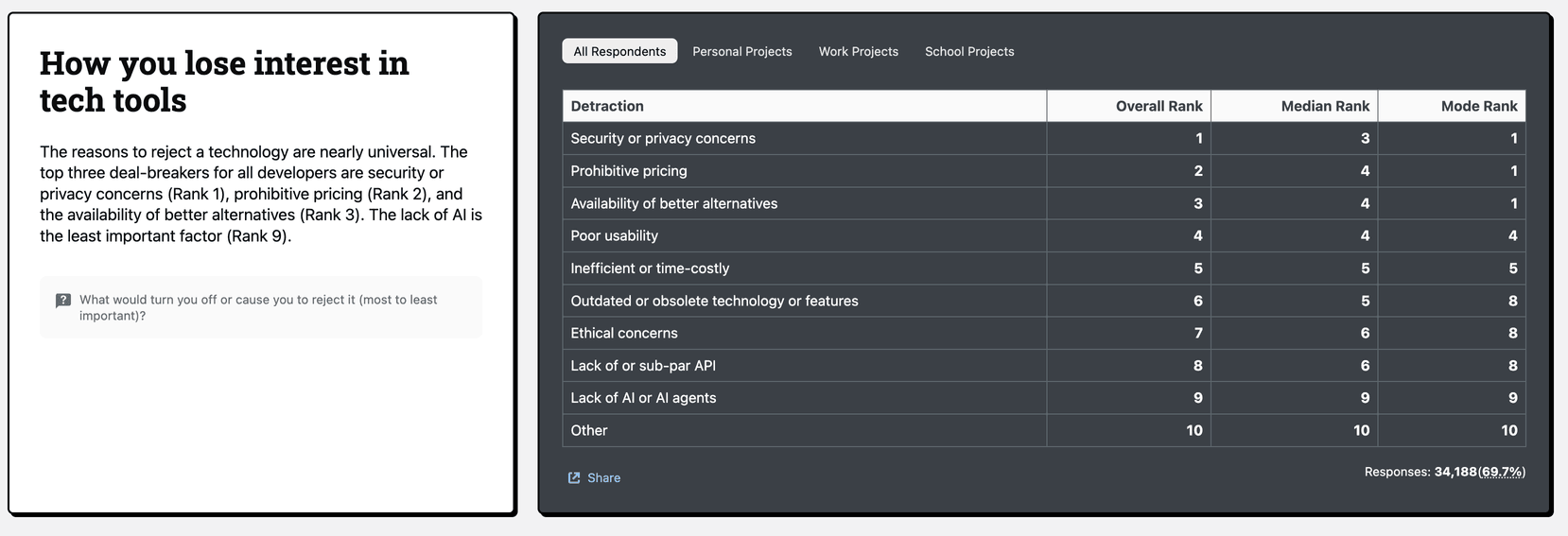This screenshot has height=536, width=1568.
Task: Select the Security or privacy concerns row
Action: (x=663, y=138)
